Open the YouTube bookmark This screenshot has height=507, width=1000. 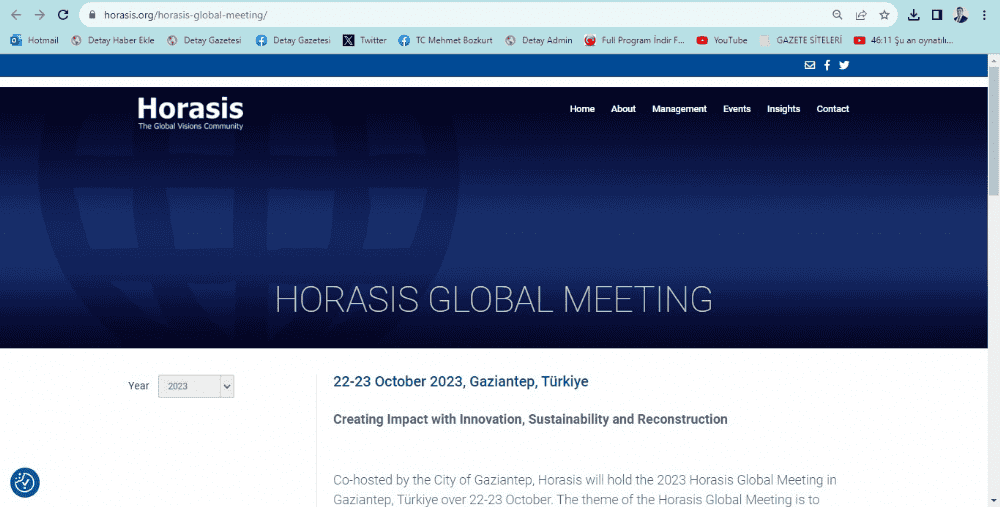coord(722,40)
